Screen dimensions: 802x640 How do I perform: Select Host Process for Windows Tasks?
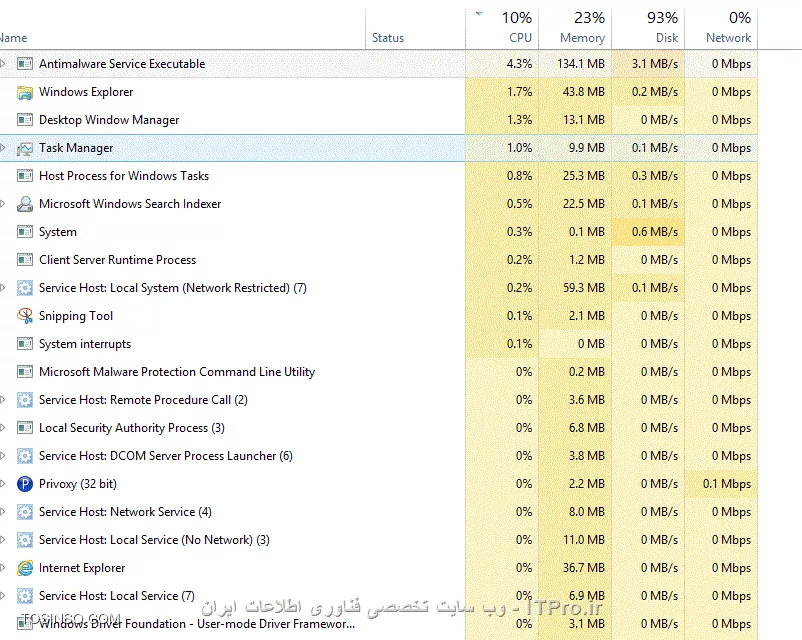[378, 176]
